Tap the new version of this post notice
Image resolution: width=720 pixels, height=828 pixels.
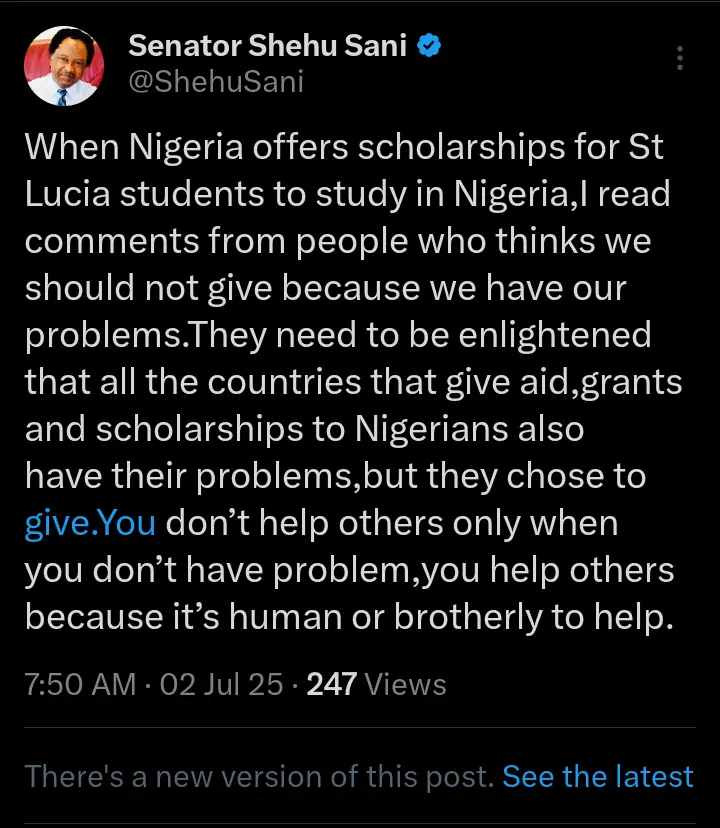tap(258, 777)
